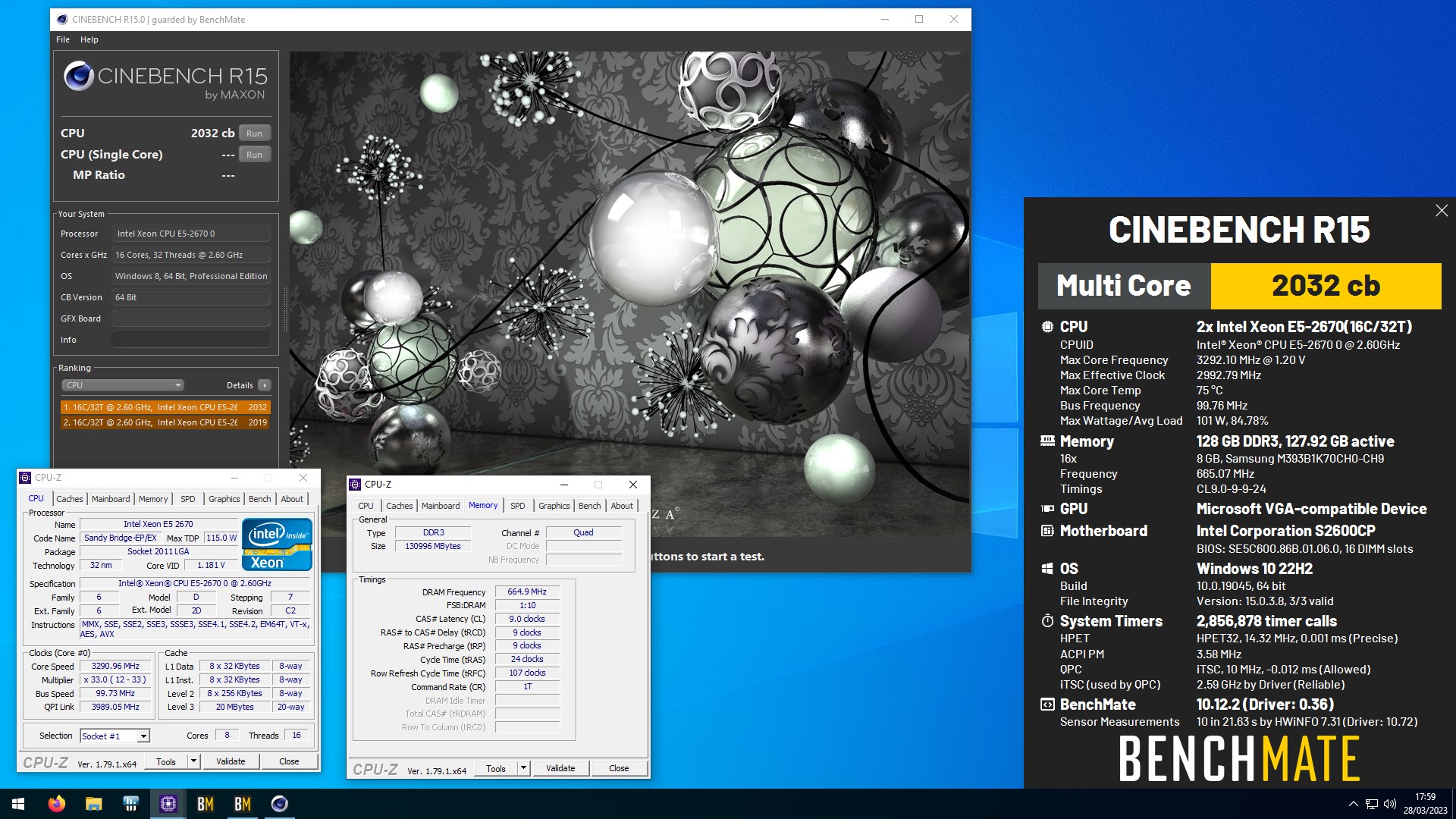Open File Explorer from the taskbar
This screenshot has width=1456, height=819.
93,804
